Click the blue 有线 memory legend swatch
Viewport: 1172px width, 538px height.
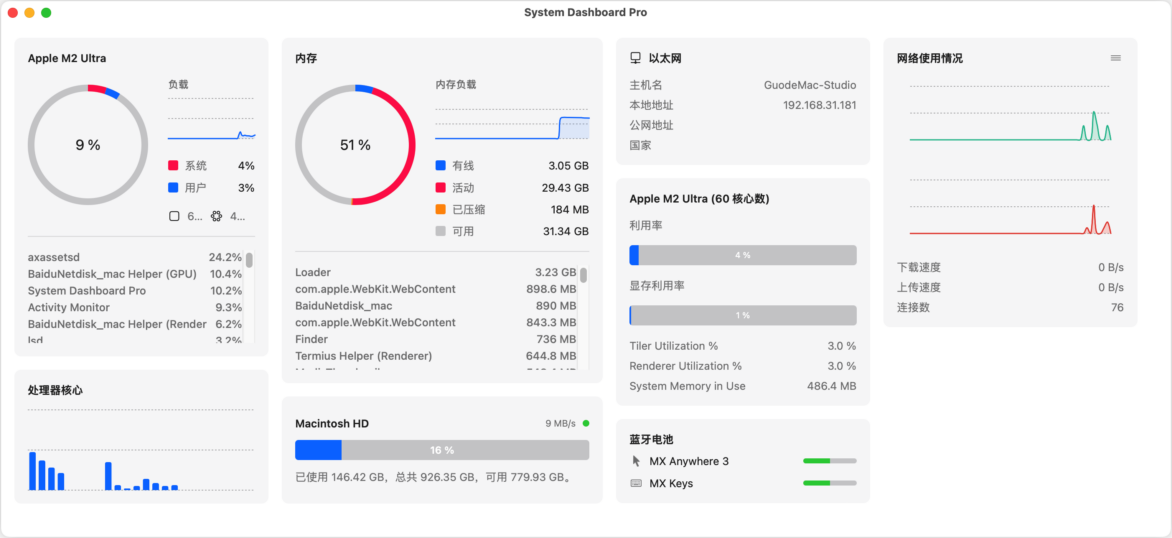point(440,165)
